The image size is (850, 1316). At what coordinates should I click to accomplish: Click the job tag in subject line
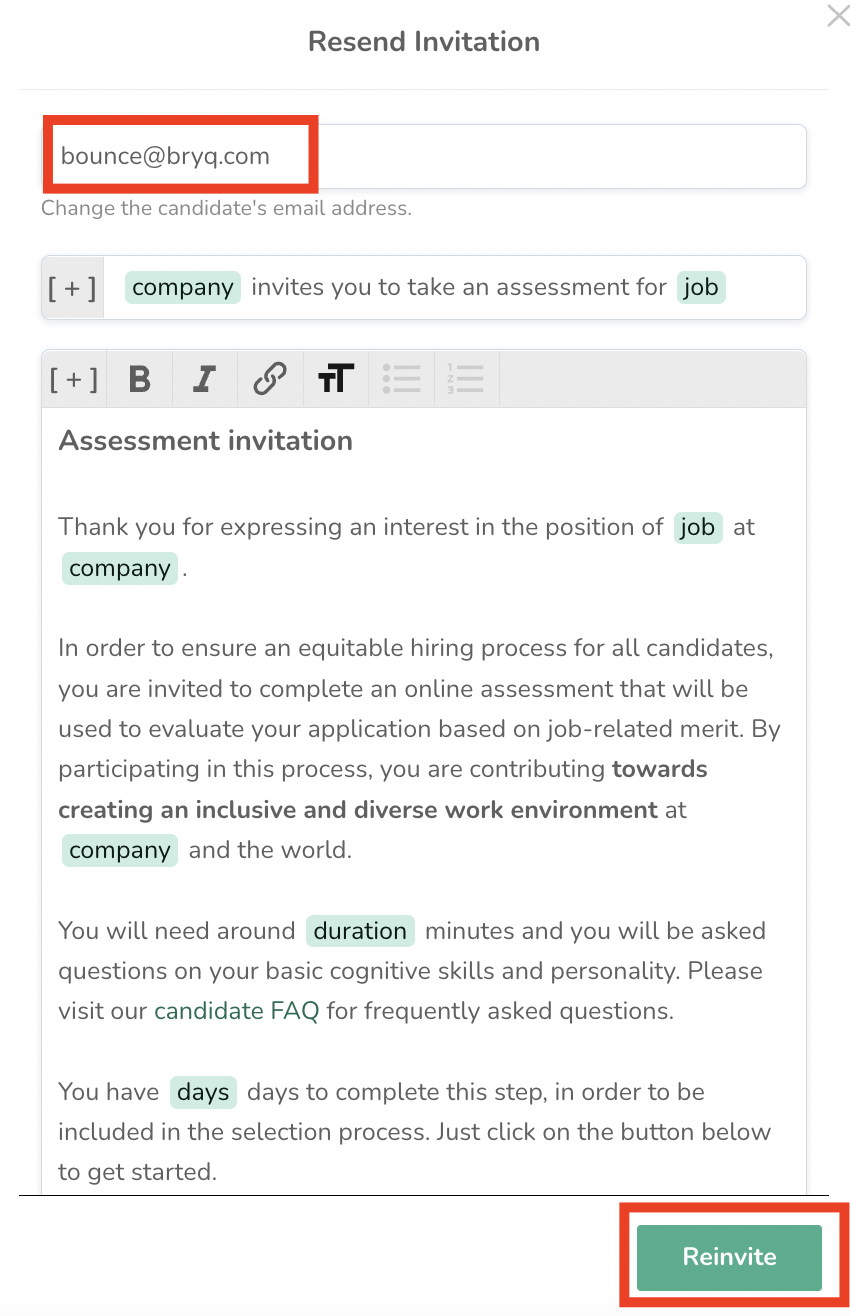tap(701, 288)
